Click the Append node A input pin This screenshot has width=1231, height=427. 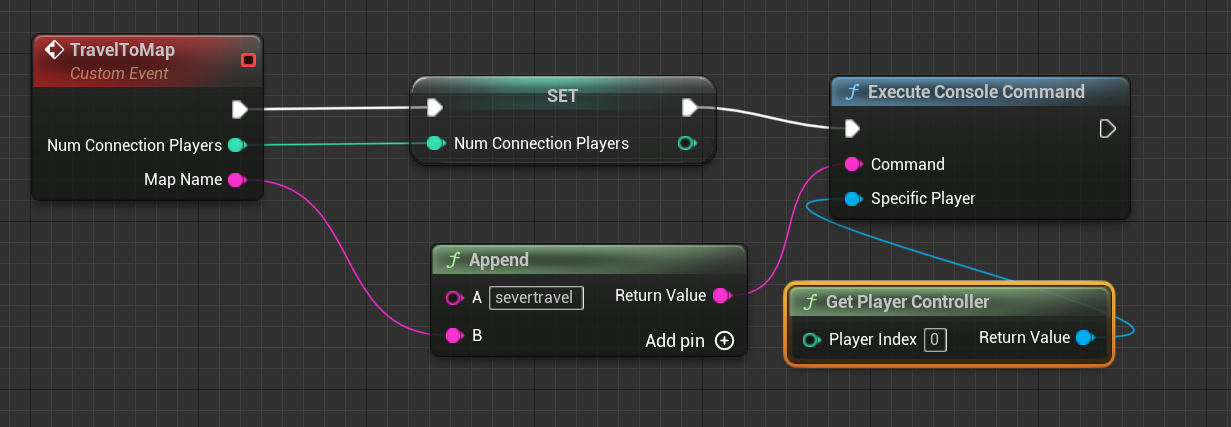point(454,297)
